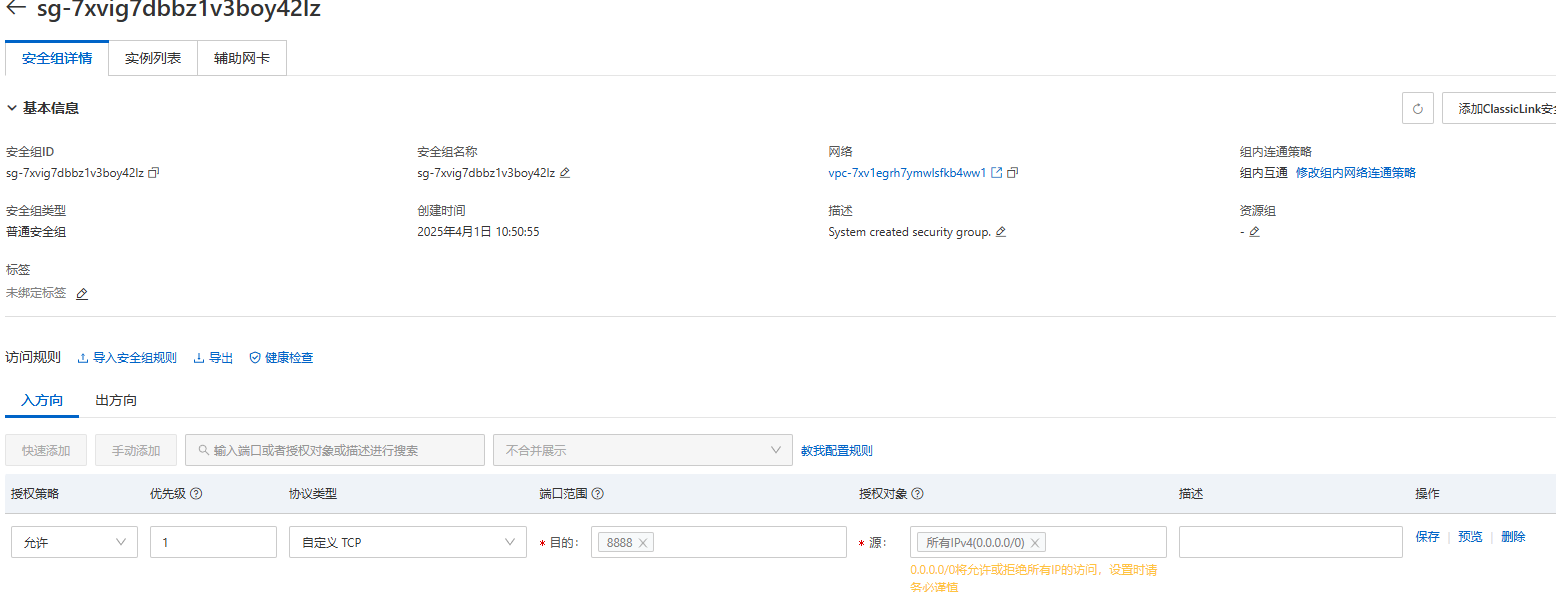Remove the 所有IPv4(0.0.0.0/0) source tag

coord(1035,543)
